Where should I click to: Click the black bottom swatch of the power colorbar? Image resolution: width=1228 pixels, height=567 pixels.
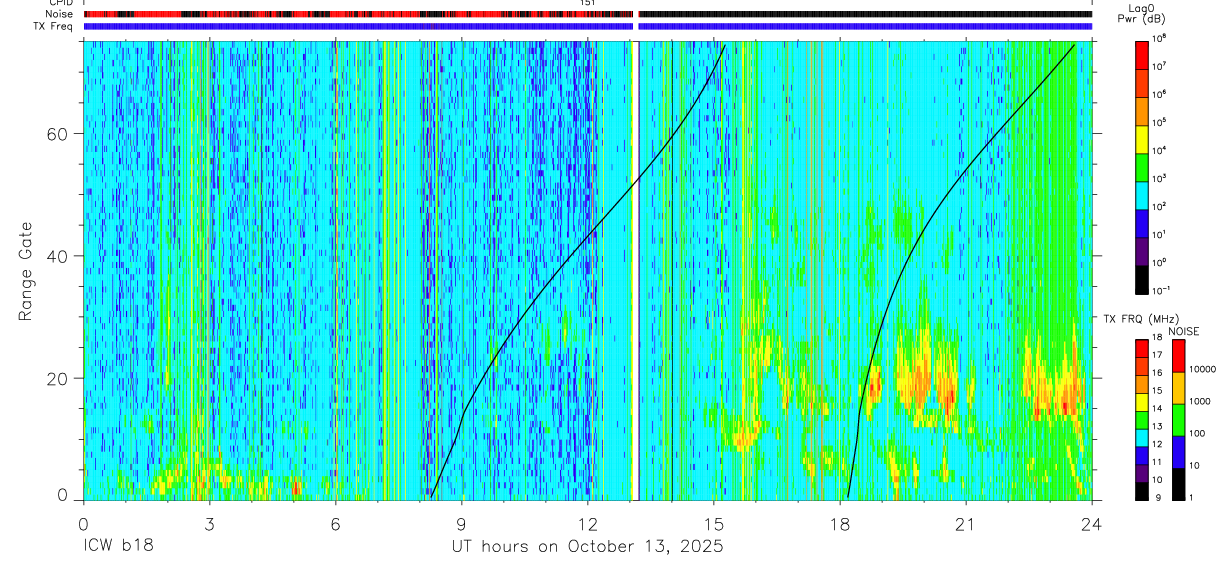[1141, 278]
